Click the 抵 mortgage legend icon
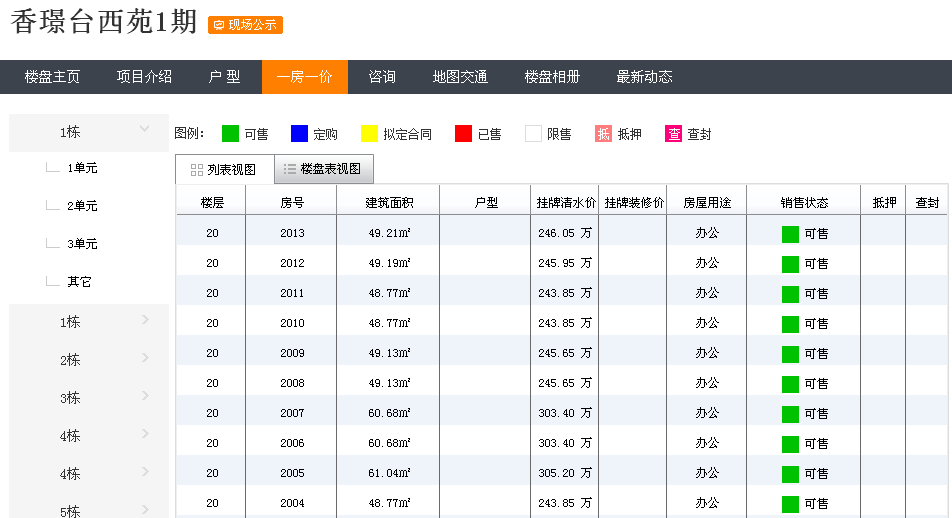This screenshot has width=952, height=518. click(603, 134)
